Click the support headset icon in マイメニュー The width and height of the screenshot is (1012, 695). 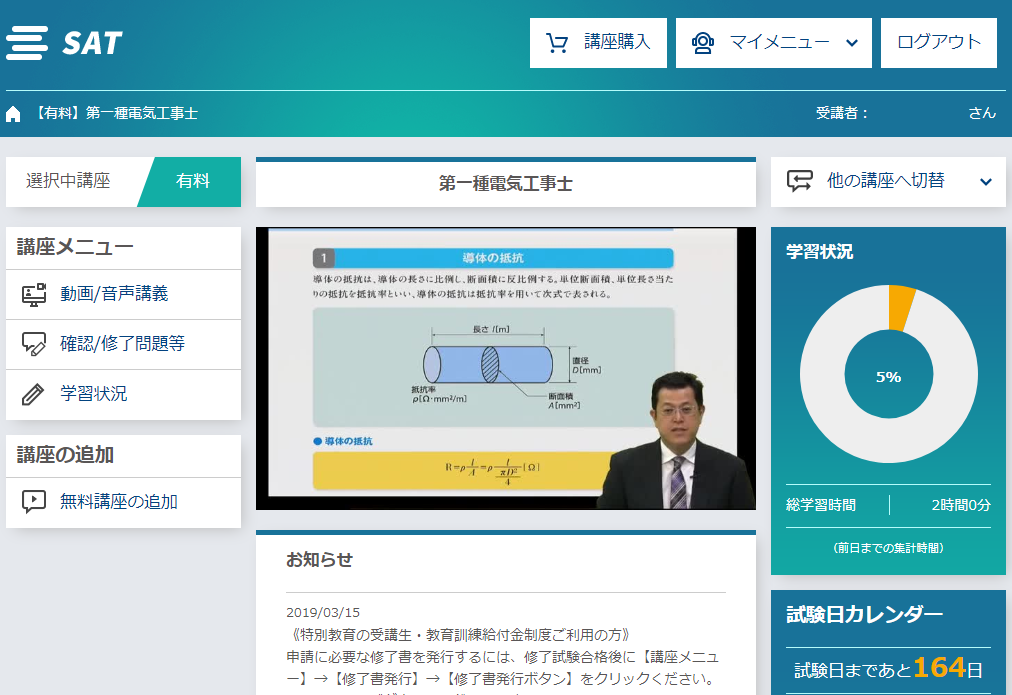coord(703,43)
